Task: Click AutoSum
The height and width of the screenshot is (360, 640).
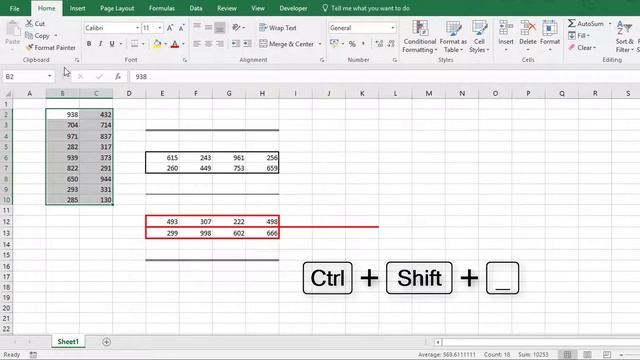Action: pyautogui.click(x=586, y=24)
